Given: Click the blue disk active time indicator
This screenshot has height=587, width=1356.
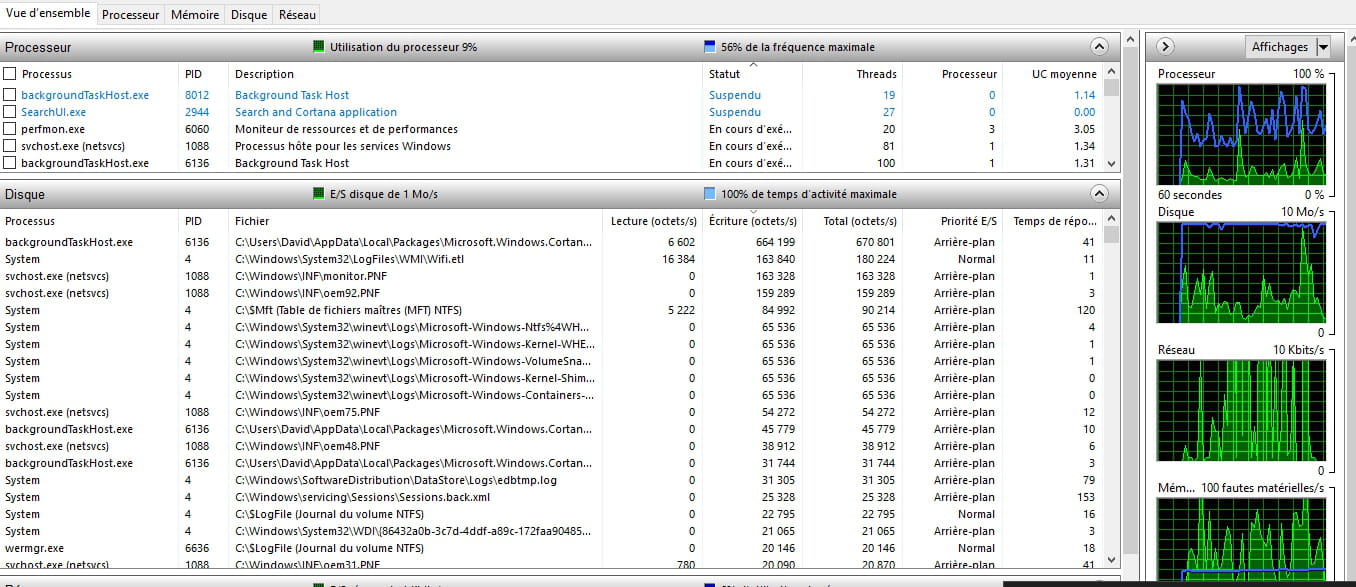Looking at the screenshot, I should point(710,194).
